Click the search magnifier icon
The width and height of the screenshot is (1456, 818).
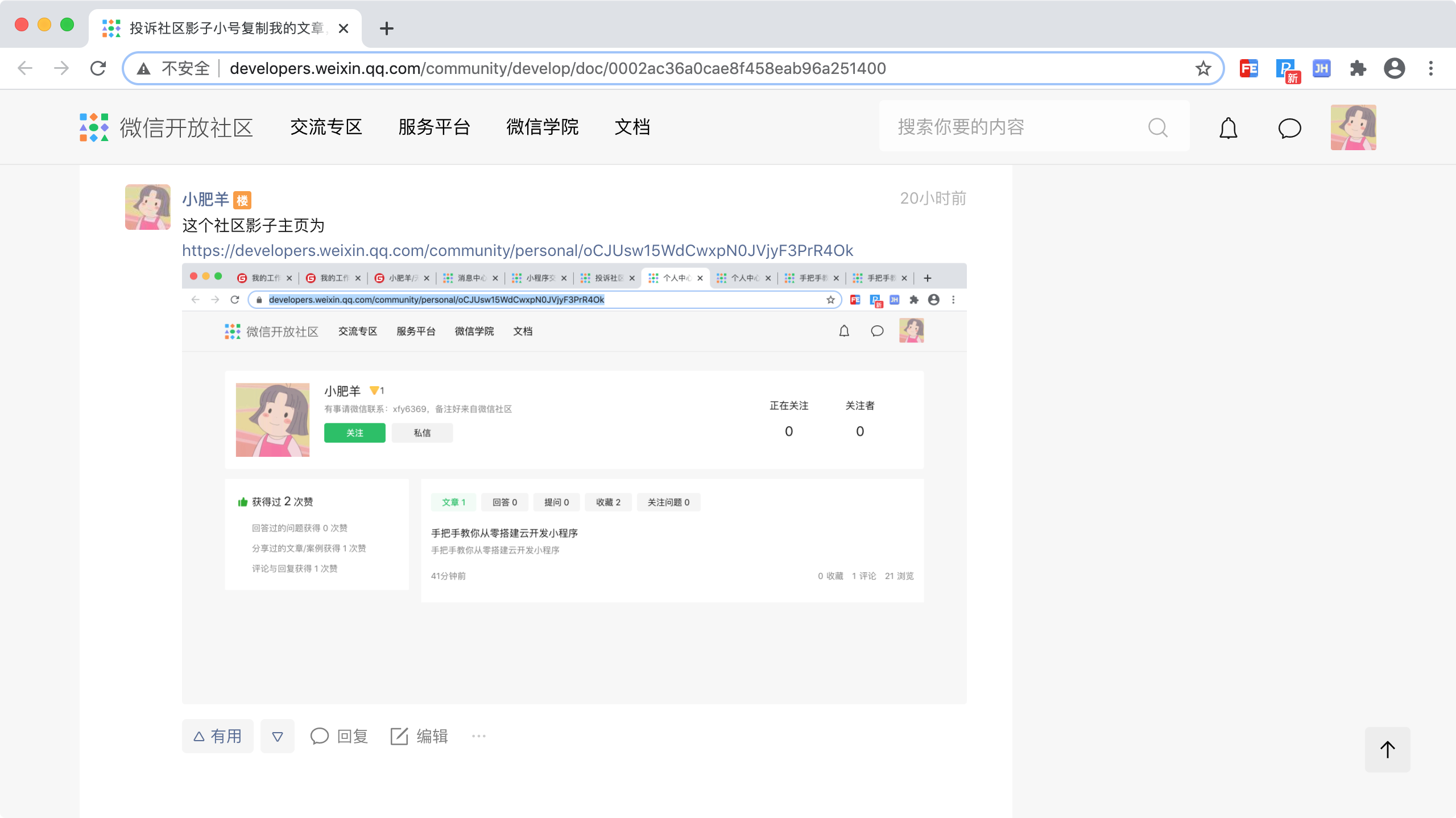pos(1157,127)
